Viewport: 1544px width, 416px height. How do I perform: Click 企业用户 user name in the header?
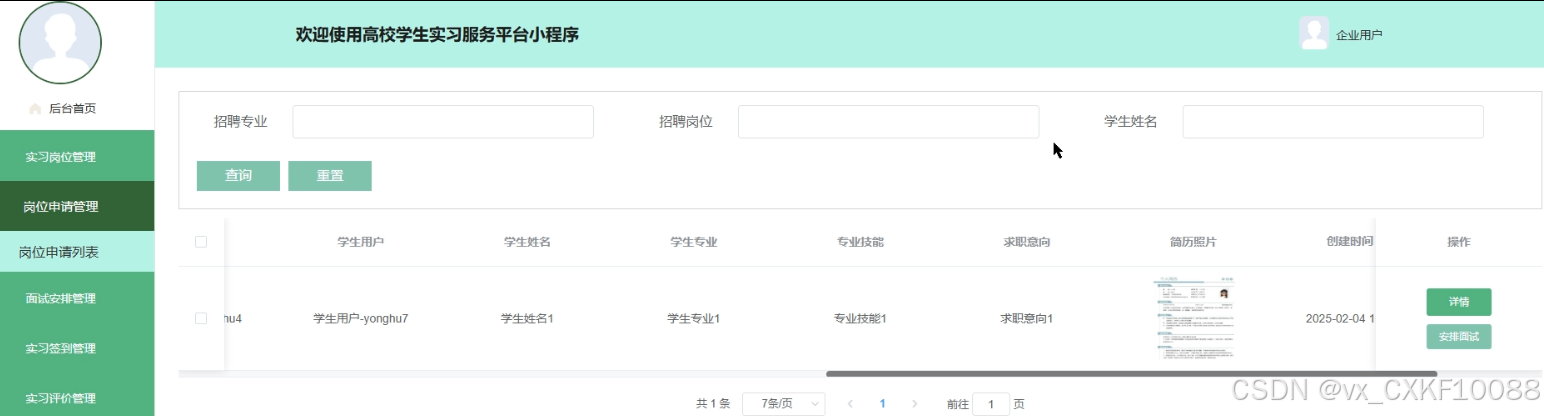tap(1359, 35)
